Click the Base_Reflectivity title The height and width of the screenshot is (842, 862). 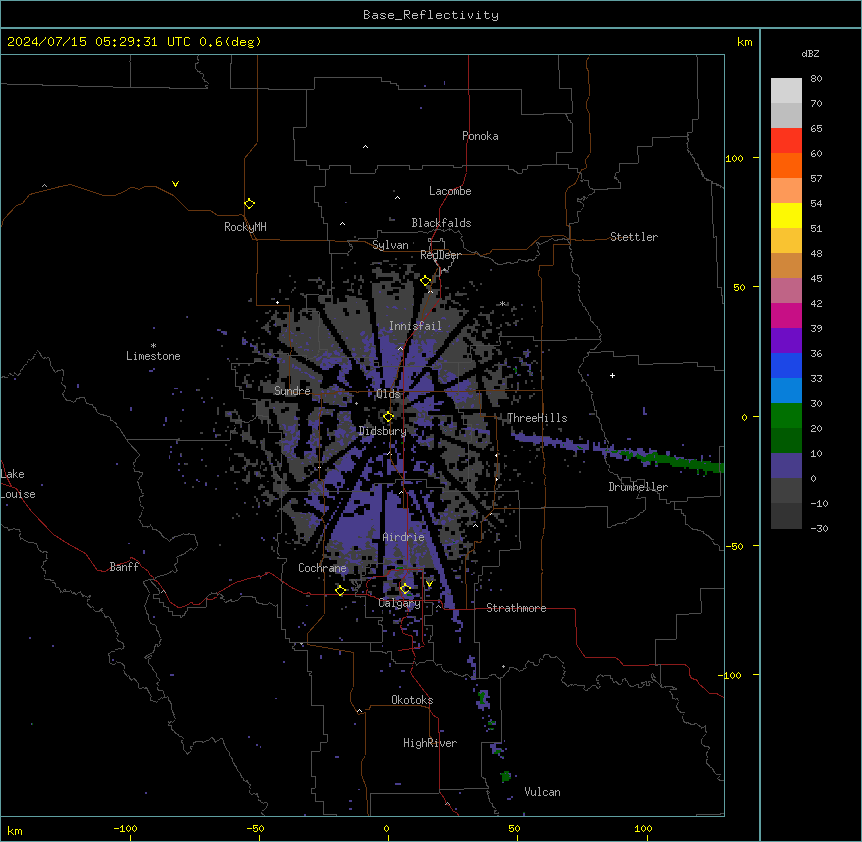point(431,15)
